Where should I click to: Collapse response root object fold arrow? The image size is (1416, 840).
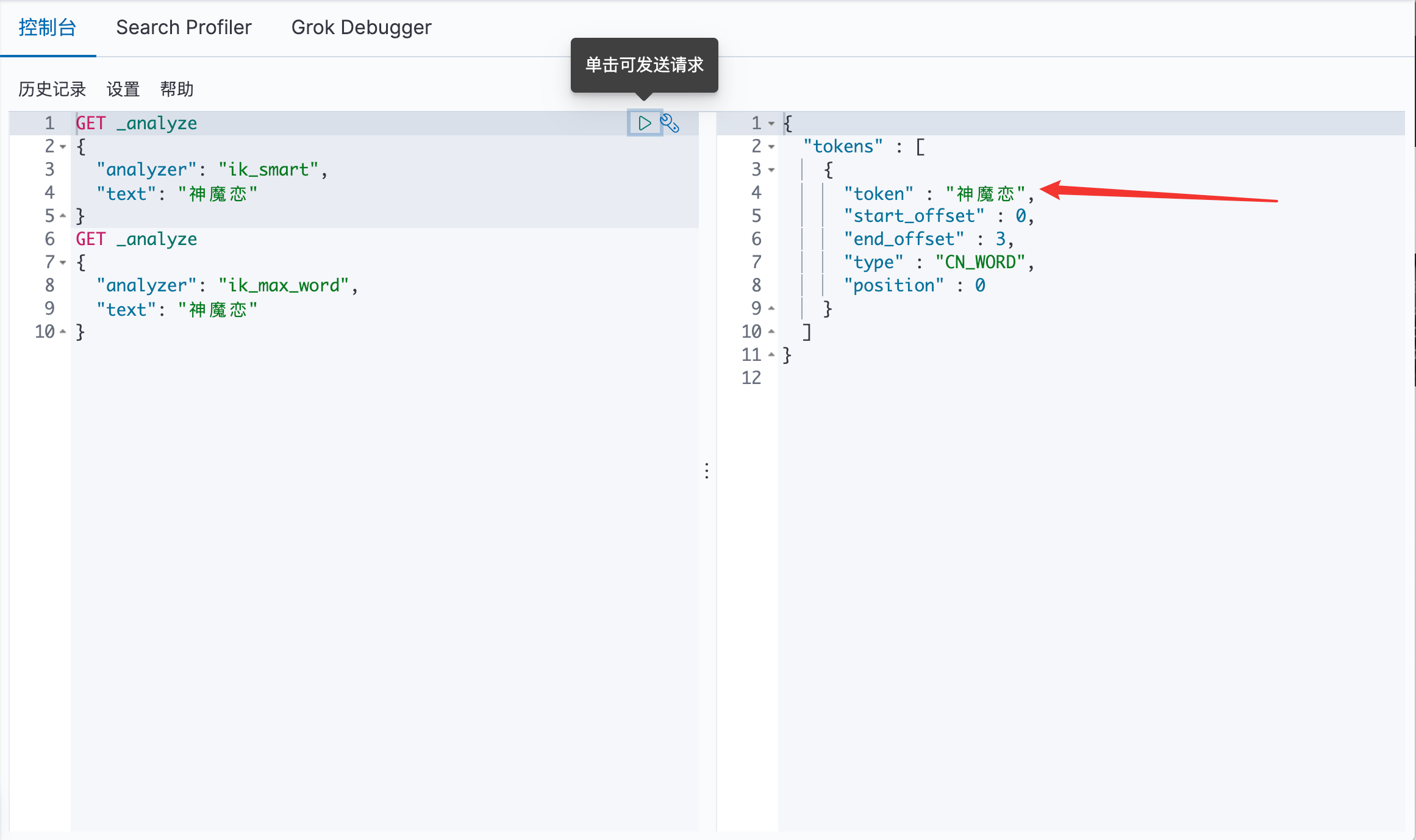pyautogui.click(x=771, y=124)
